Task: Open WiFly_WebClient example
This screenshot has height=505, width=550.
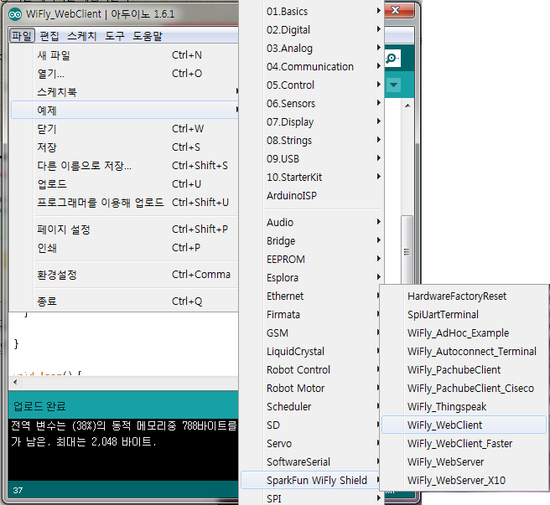Action: pyautogui.click(x=464, y=425)
